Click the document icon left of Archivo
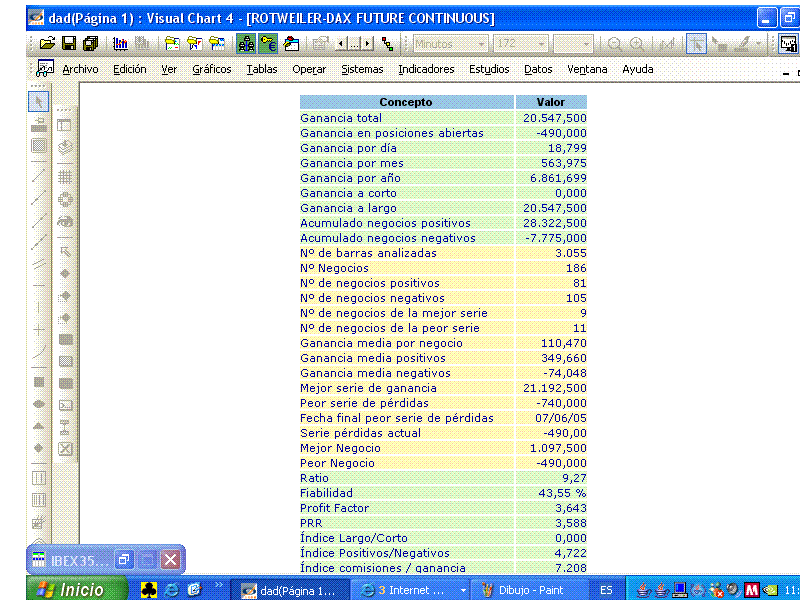This screenshot has height=600, width=800. (x=45, y=68)
